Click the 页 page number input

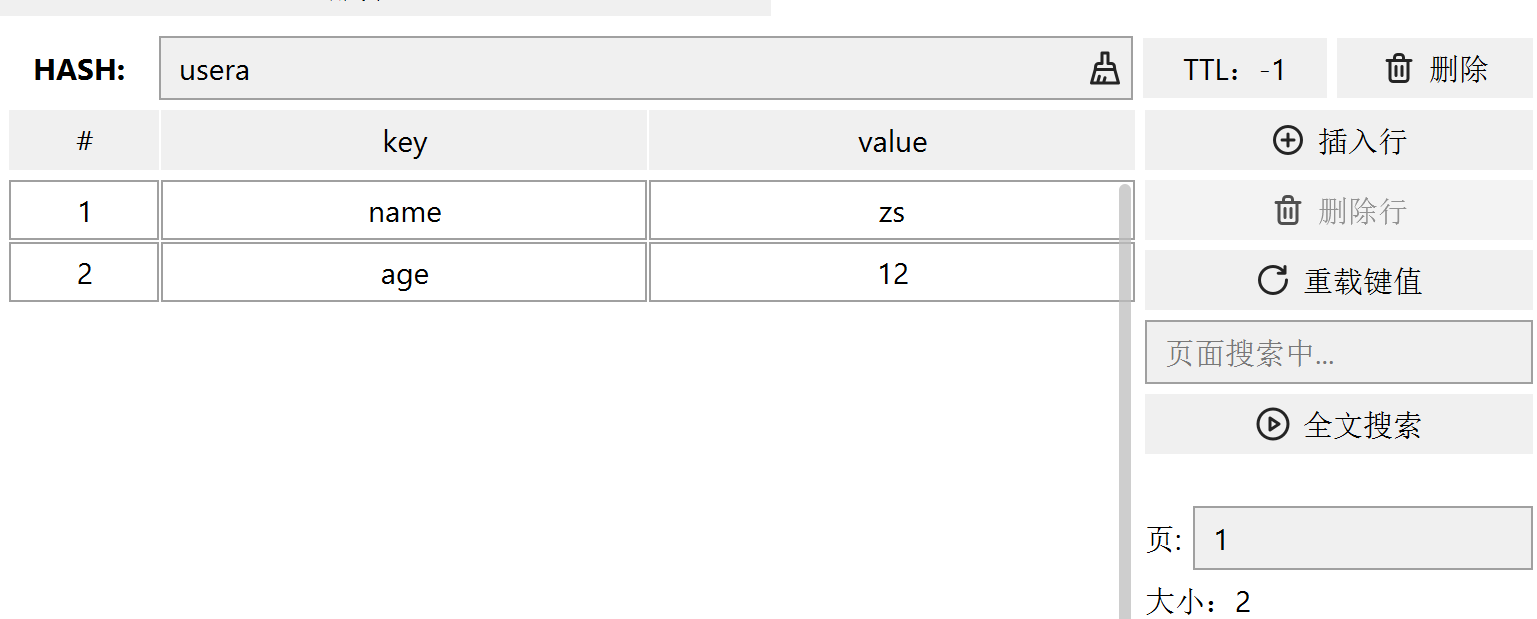point(1362,539)
